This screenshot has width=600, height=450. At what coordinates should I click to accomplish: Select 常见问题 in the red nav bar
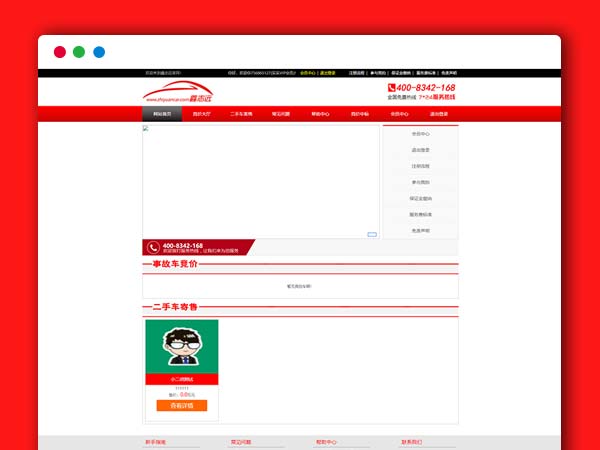[281, 114]
